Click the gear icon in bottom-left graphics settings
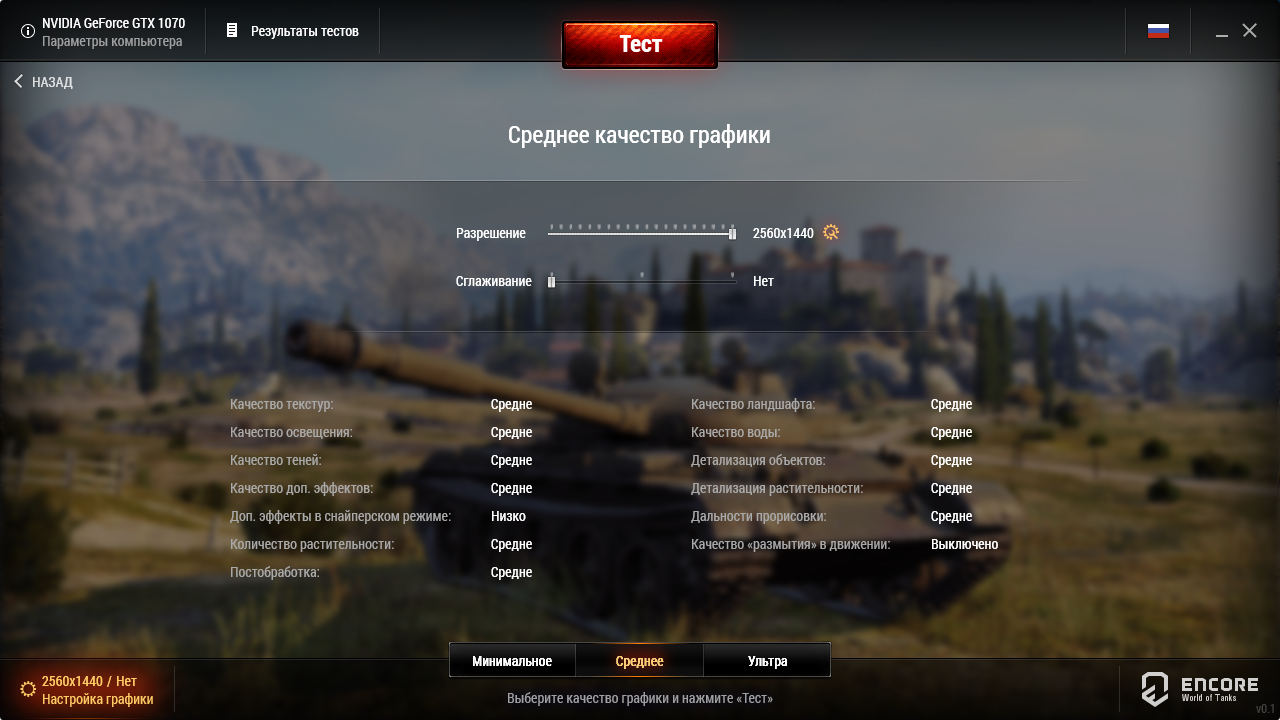This screenshot has width=1280, height=720. (28, 689)
